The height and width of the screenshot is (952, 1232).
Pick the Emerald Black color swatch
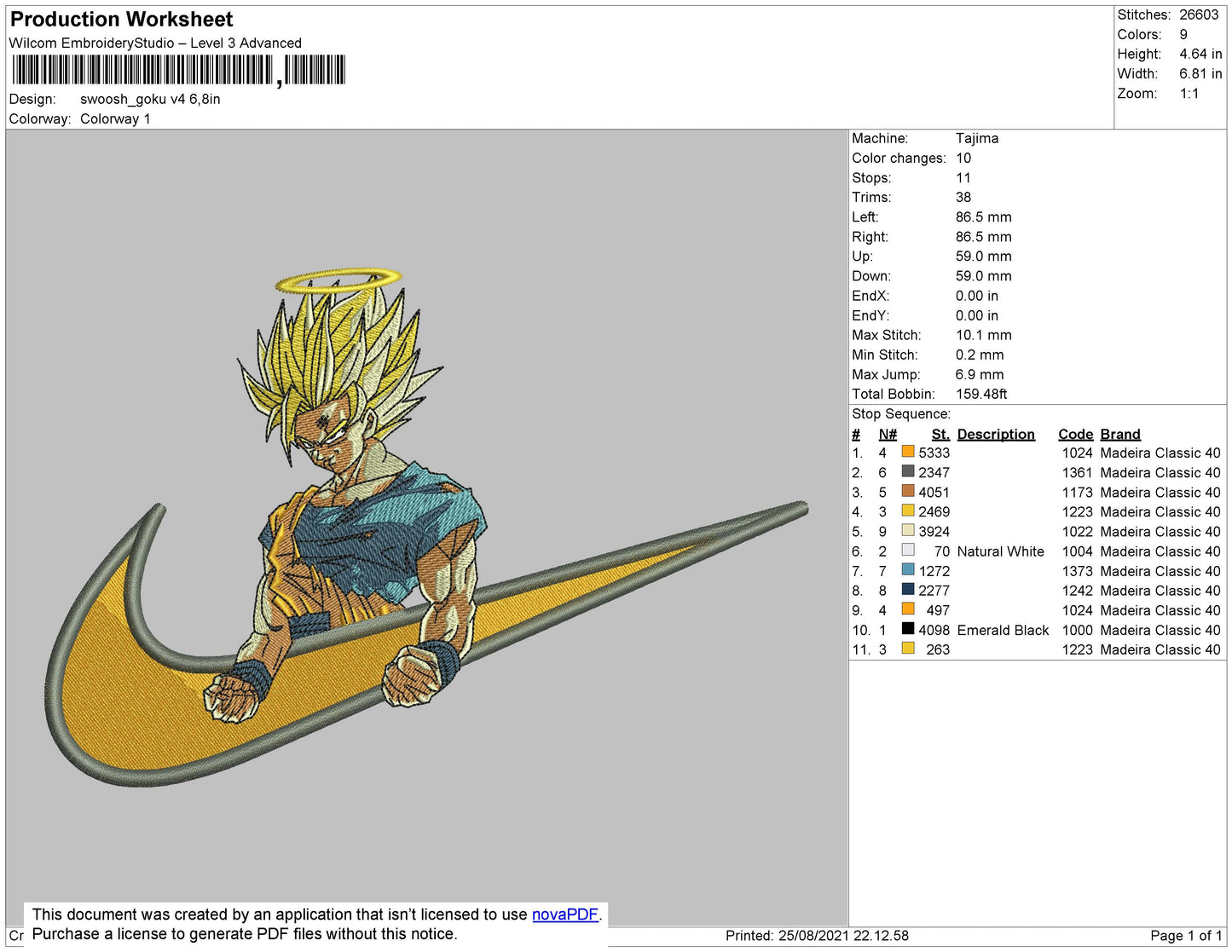(x=908, y=629)
